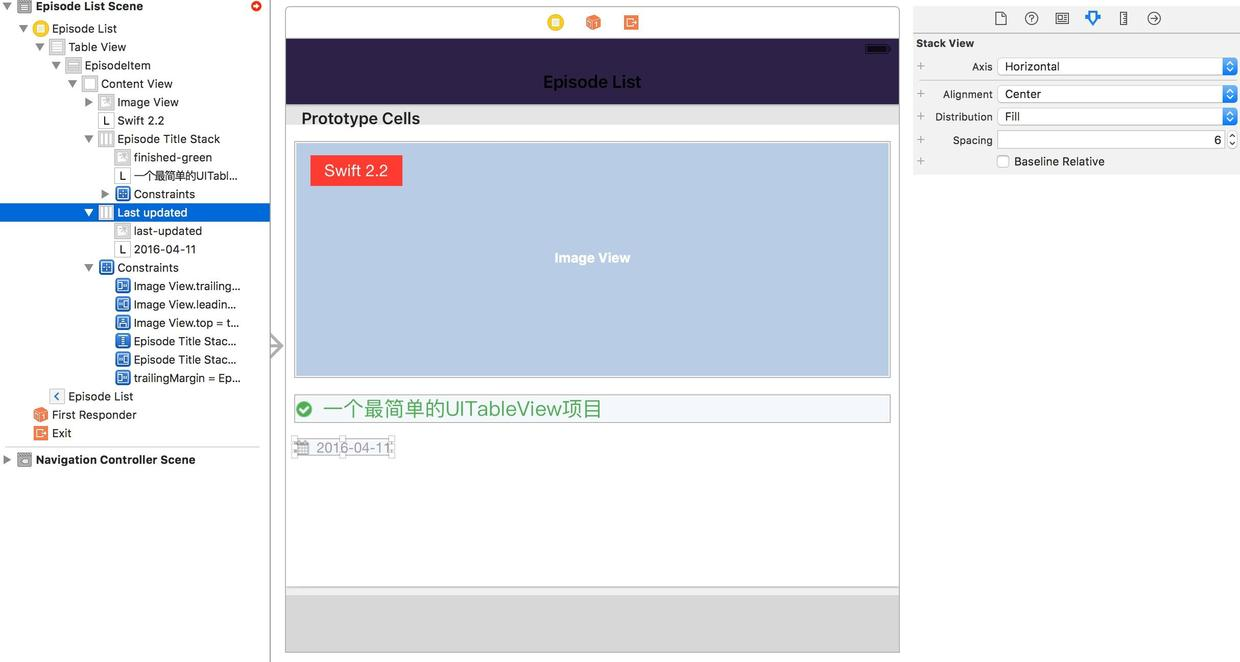The width and height of the screenshot is (1240, 662).
Task: Expand the Navigation Controller Scene triangle
Action: pyautogui.click(x=8, y=460)
